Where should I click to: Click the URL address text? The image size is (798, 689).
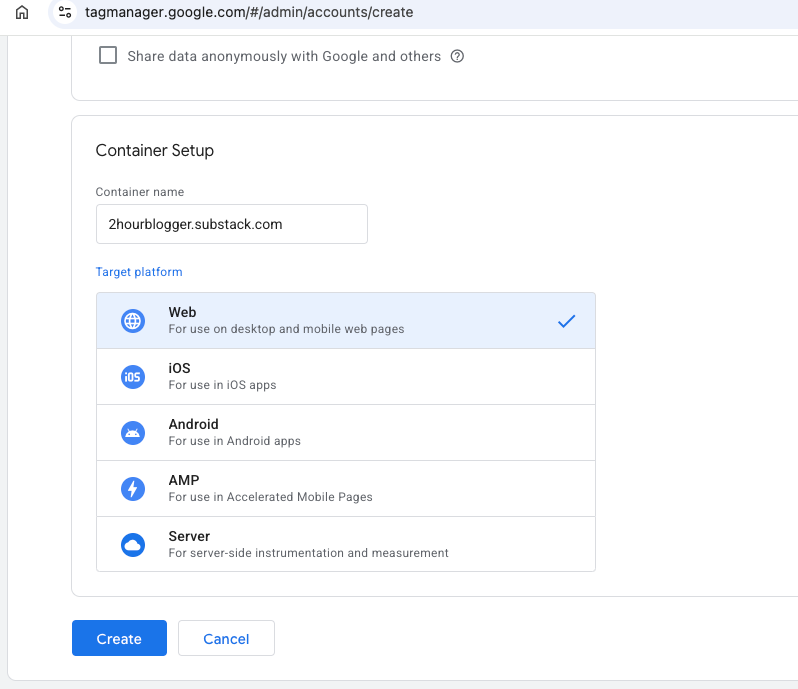(249, 12)
